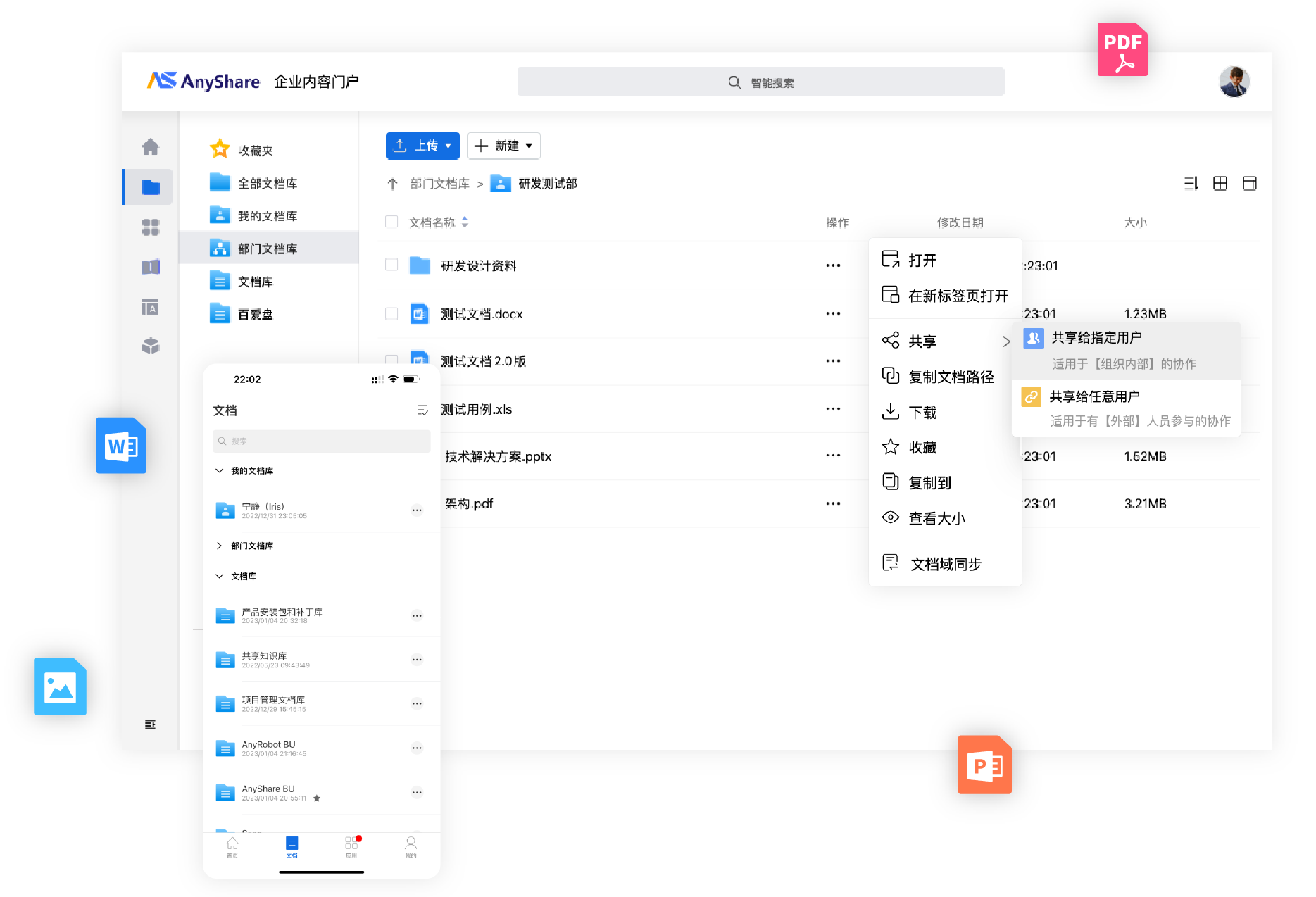The height and width of the screenshot is (897, 1316).
Task: Open 文档库 in the navigation tree
Action: [x=269, y=281]
